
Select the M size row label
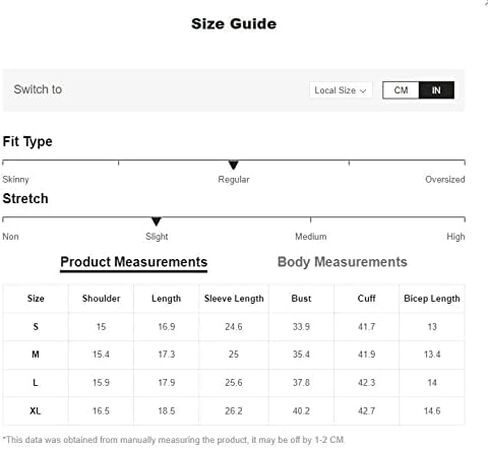click(36, 354)
